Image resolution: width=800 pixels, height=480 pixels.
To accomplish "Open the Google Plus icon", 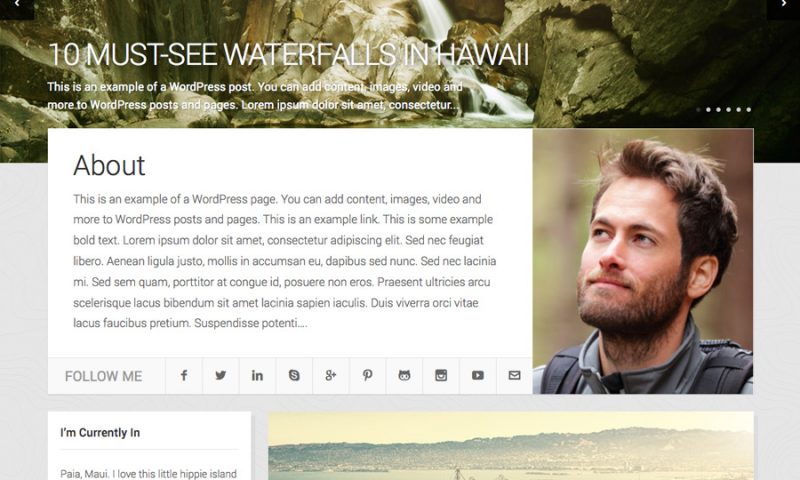I will pyautogui.click(x=331, y=376).
